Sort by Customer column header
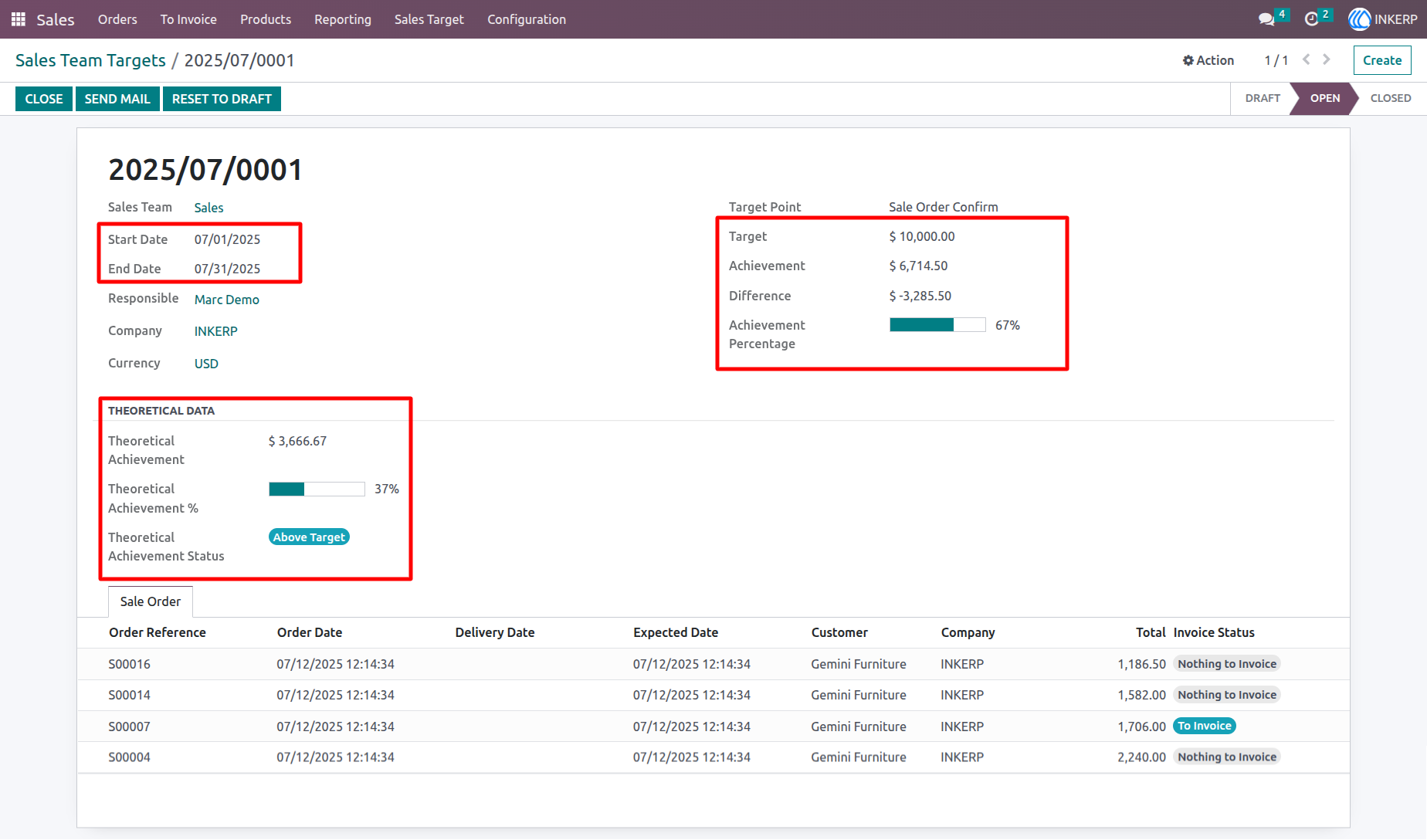Image resolution: width=1427 pixels, height=840 pixels. [x=839, y=632]
